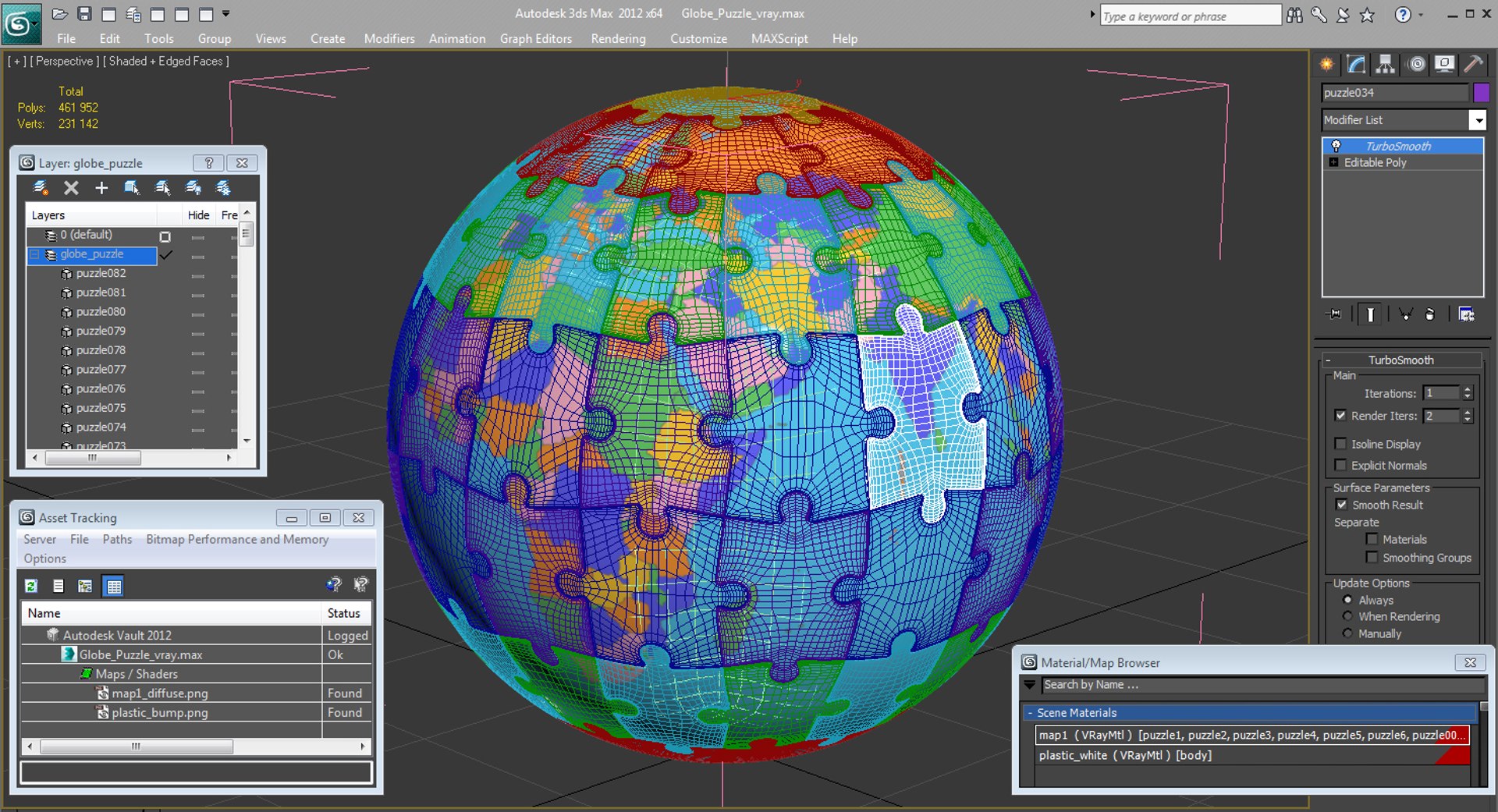The width and height of the screenshot is (1498, 812).
Task: Click Add Selected Objects plus icon
Action: point(101,188)
